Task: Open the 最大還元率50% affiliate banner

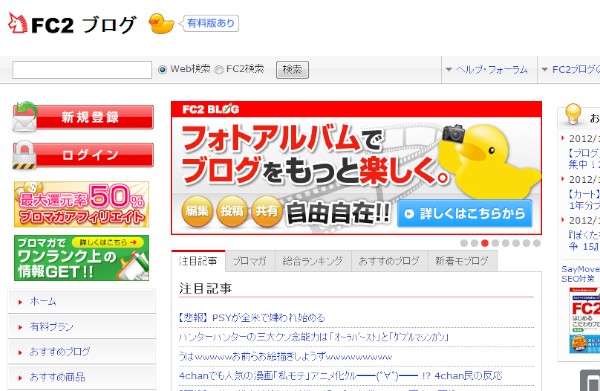Action: pyautogui.click(x=82, y=204)
